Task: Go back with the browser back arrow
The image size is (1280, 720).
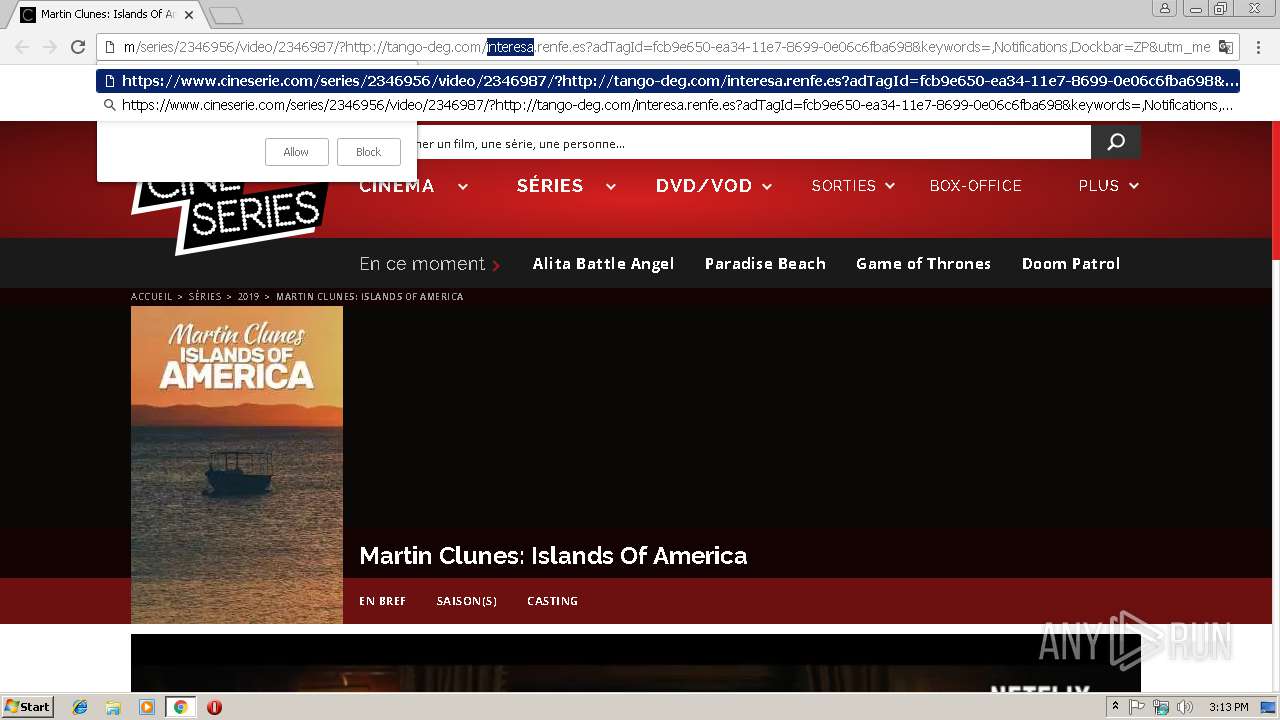Action: click(x=22, y=47)
